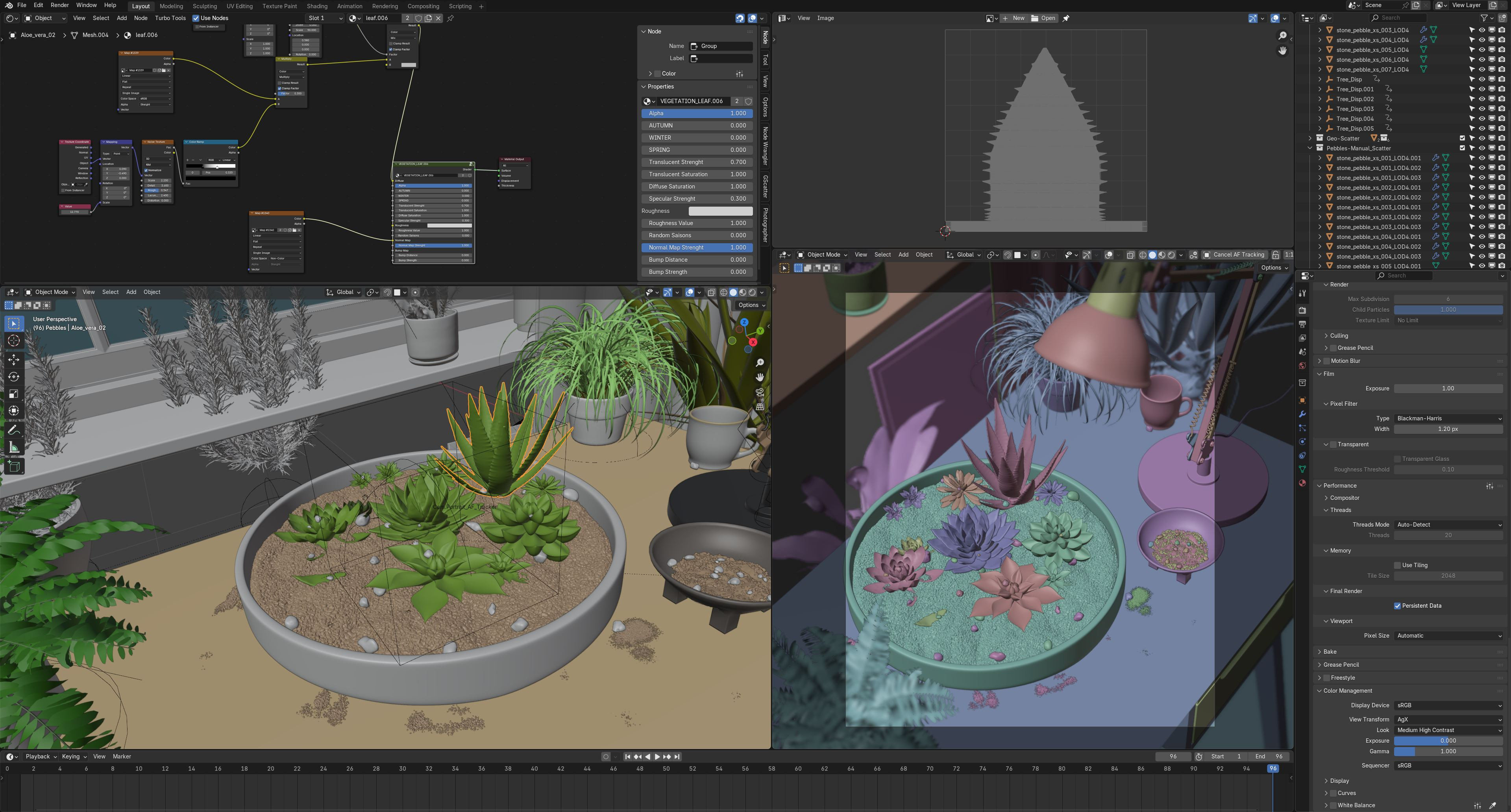
Task: Select the Measure tool
Action: tap(14, 448)
